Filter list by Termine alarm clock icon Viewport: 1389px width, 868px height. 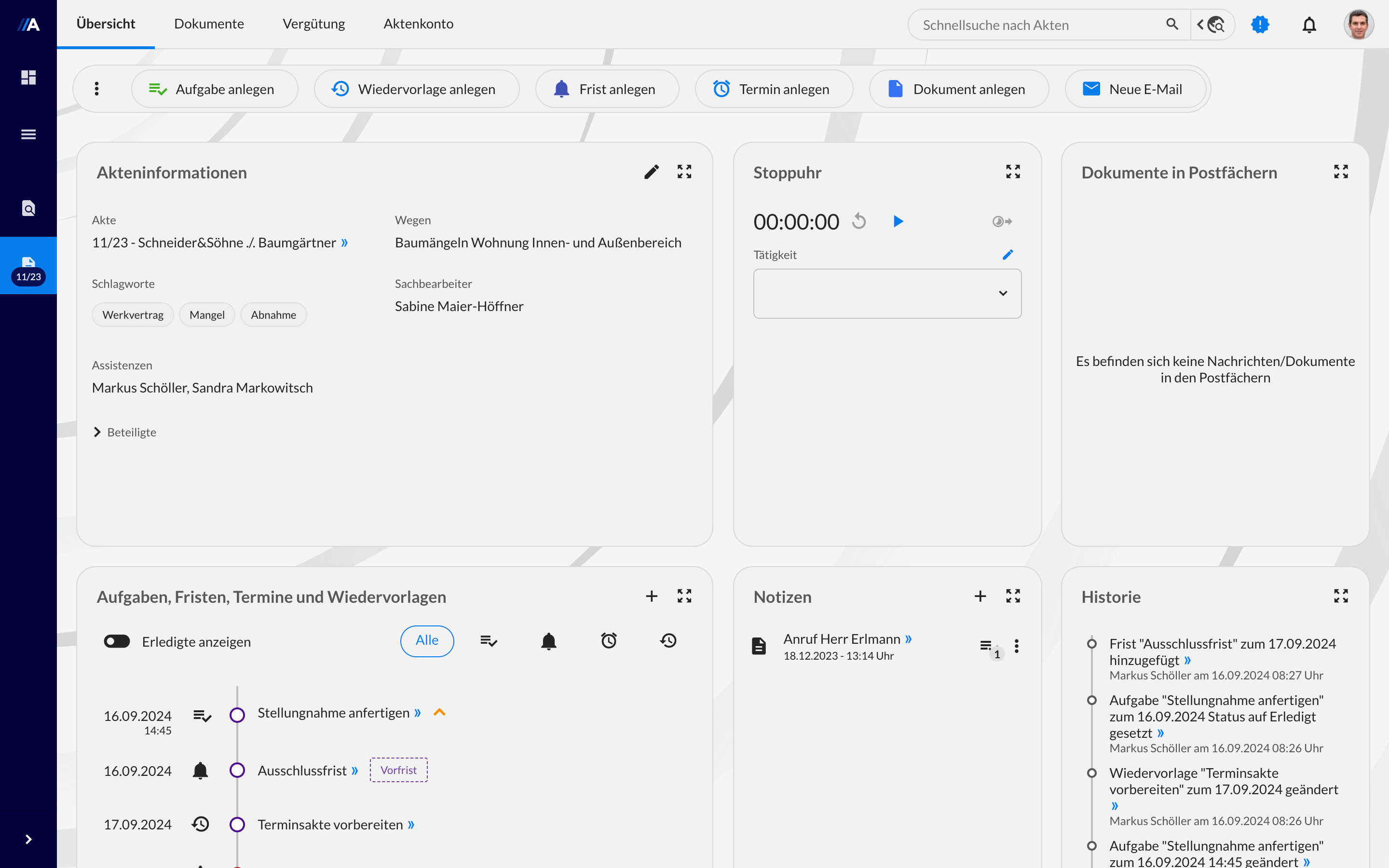click(x=608, y=641)
